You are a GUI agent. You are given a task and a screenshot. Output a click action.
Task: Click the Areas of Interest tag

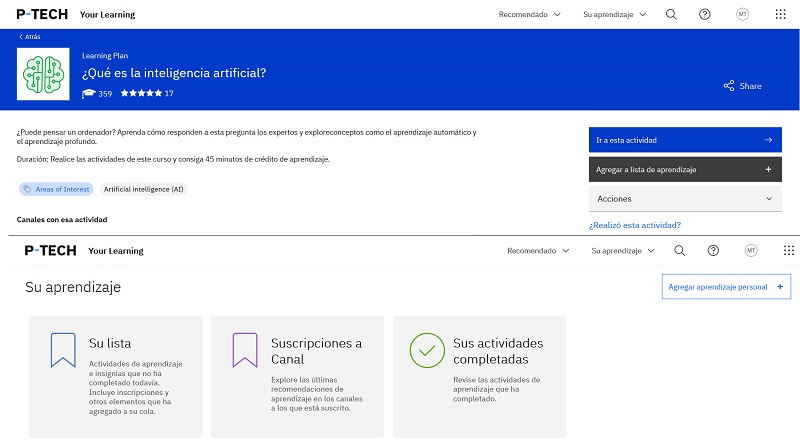pos(56,189)
